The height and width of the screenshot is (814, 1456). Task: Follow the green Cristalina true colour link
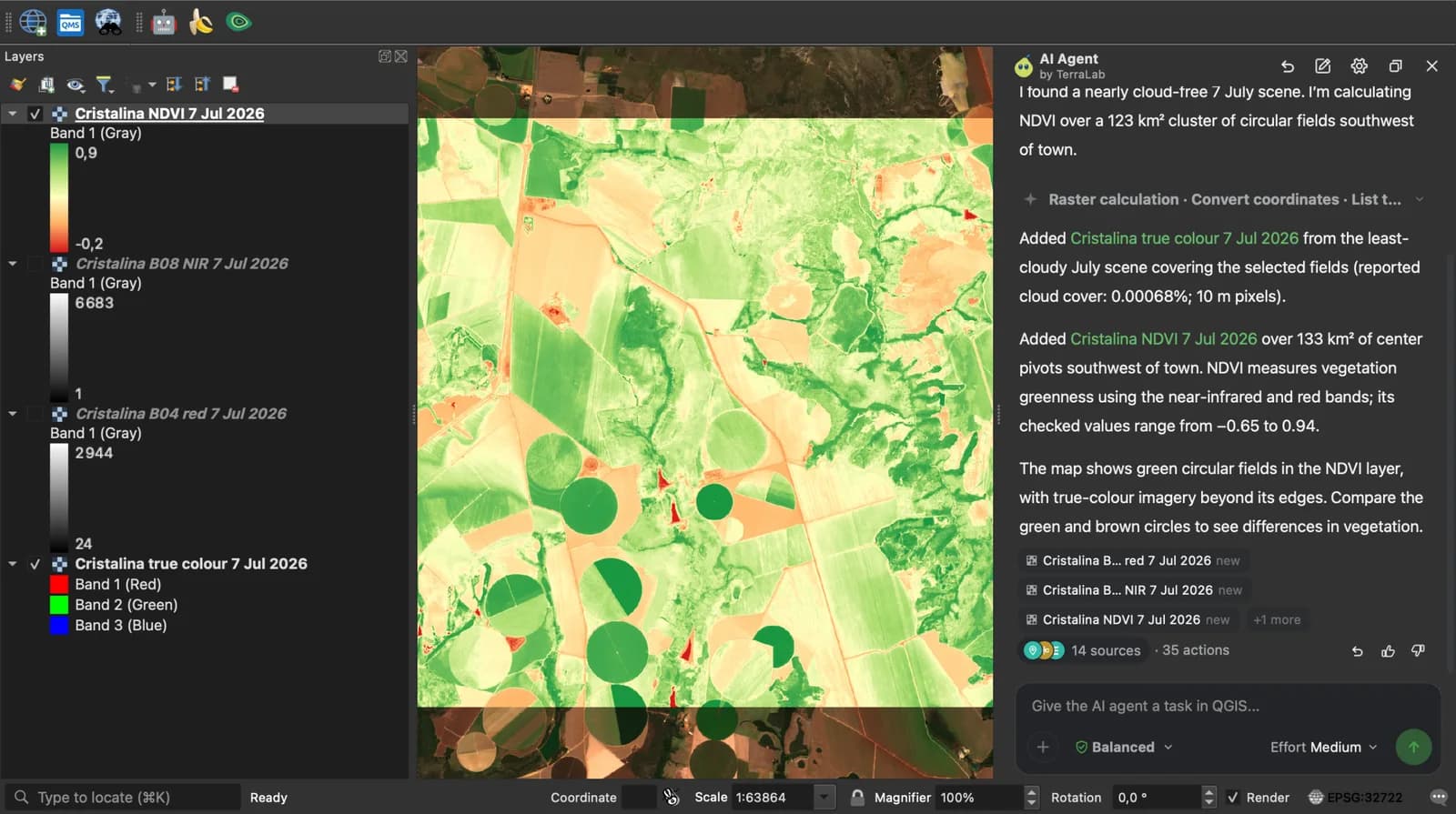(1184, 238)
